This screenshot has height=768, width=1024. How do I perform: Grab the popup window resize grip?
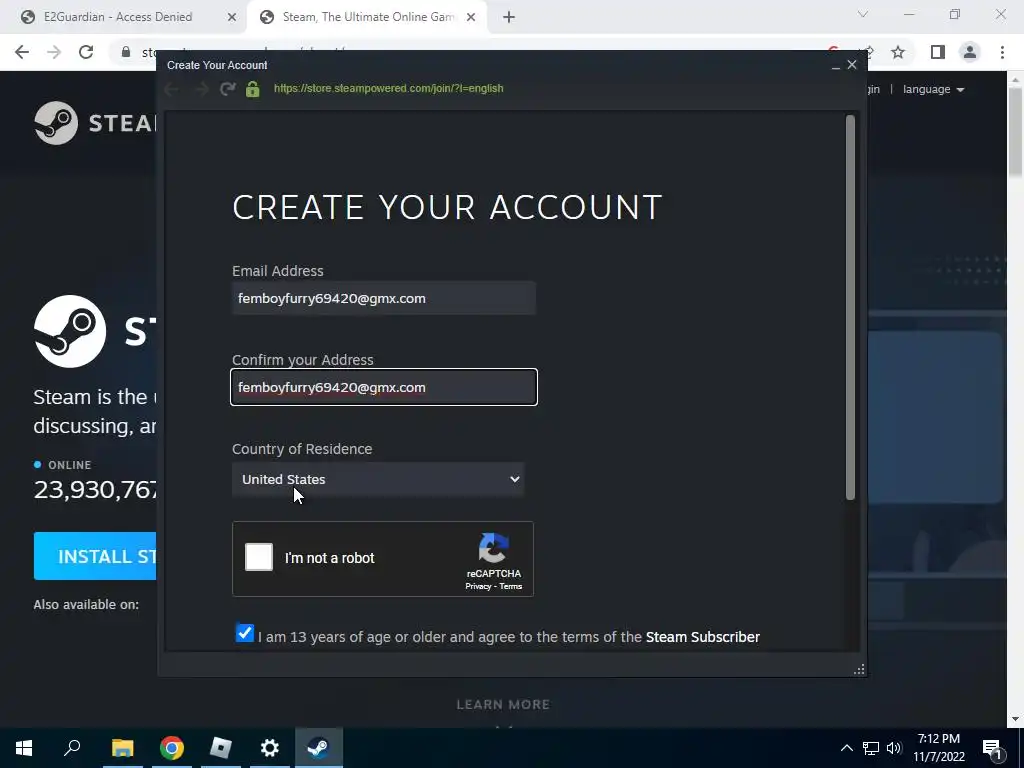coord(859,669)
